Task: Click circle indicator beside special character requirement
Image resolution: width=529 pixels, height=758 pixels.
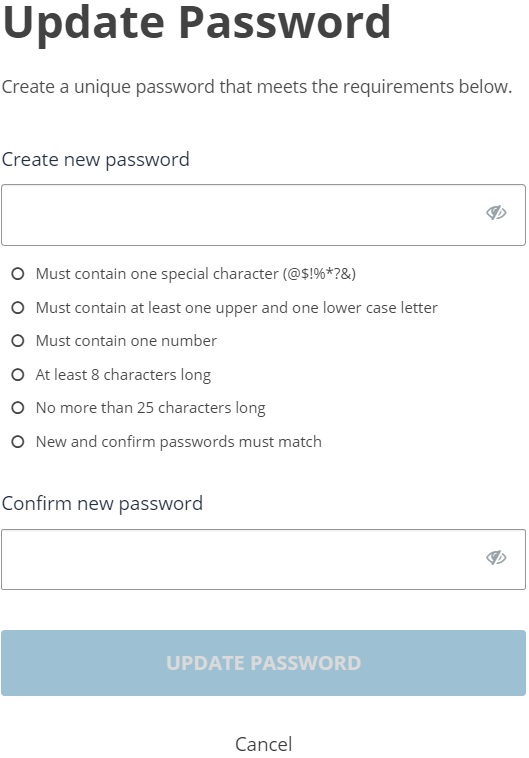Action: 18,274
